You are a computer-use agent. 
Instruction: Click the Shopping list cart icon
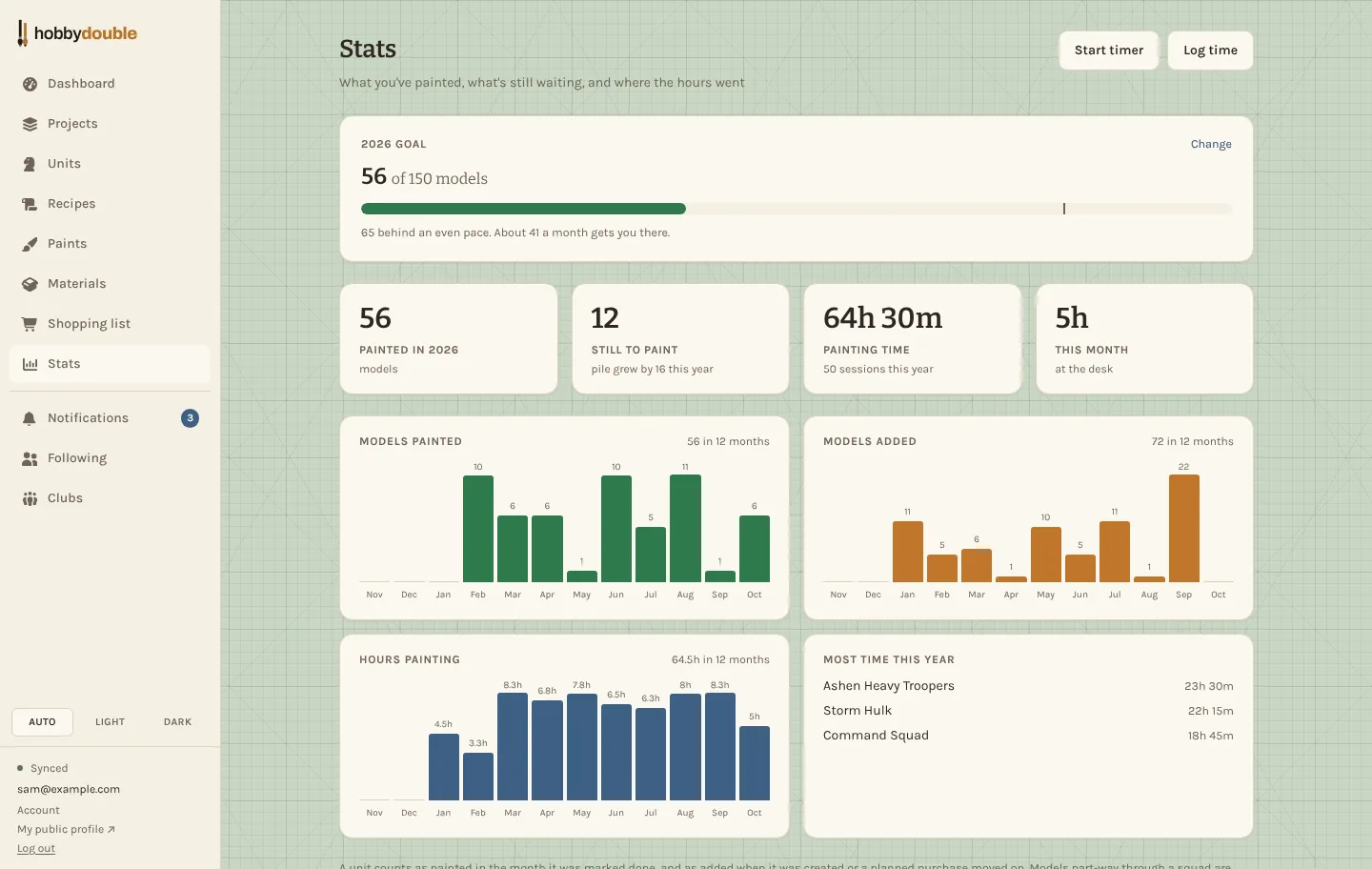pos(30,324)
